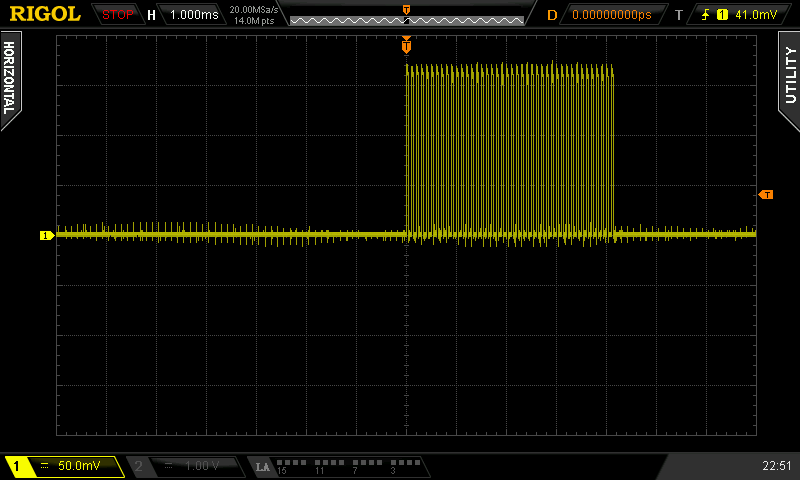Click the H horizontal label
The height and width of the screenshot is (480, 800).
click(x=151, y=15)
